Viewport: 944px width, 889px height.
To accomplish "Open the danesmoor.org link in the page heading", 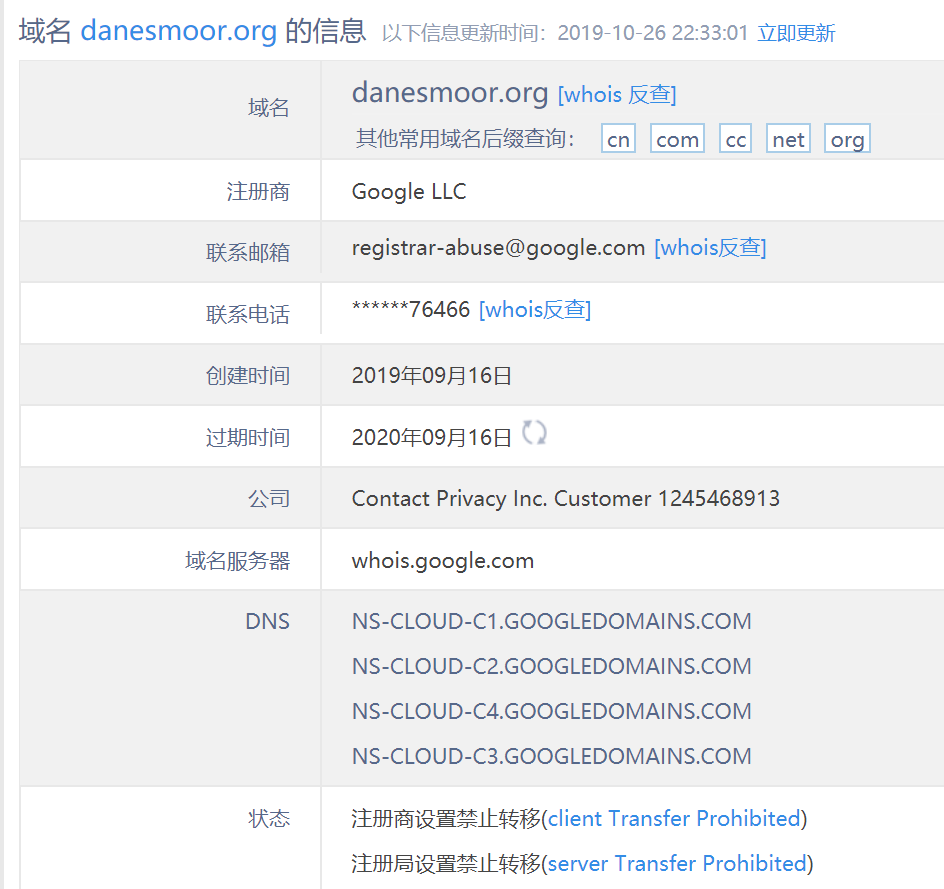I will click(179, 31).
